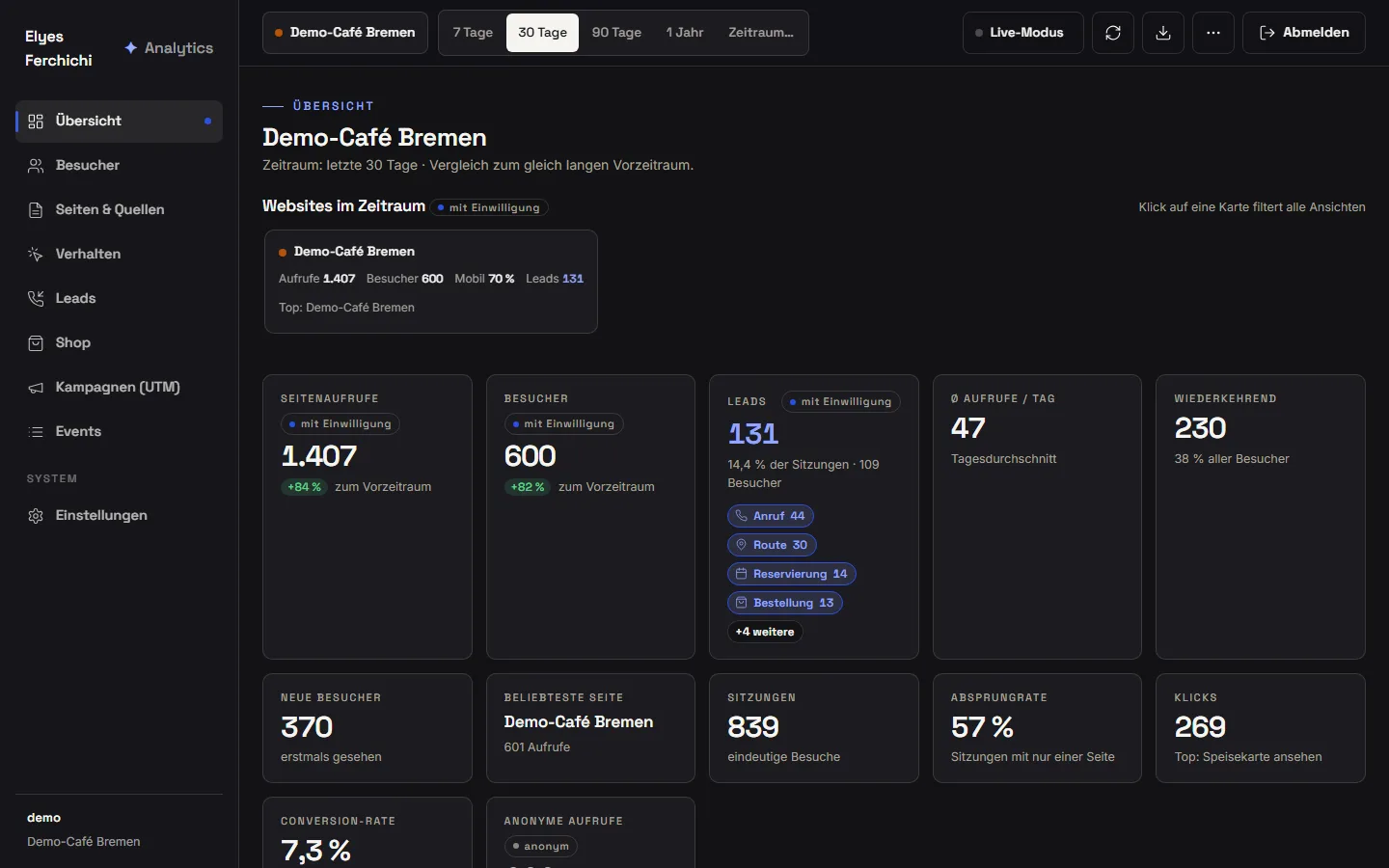Click the Anruf 44 lead chip
The width and height of the screenshot is (1389, 868).
click(x=771, y=516)
